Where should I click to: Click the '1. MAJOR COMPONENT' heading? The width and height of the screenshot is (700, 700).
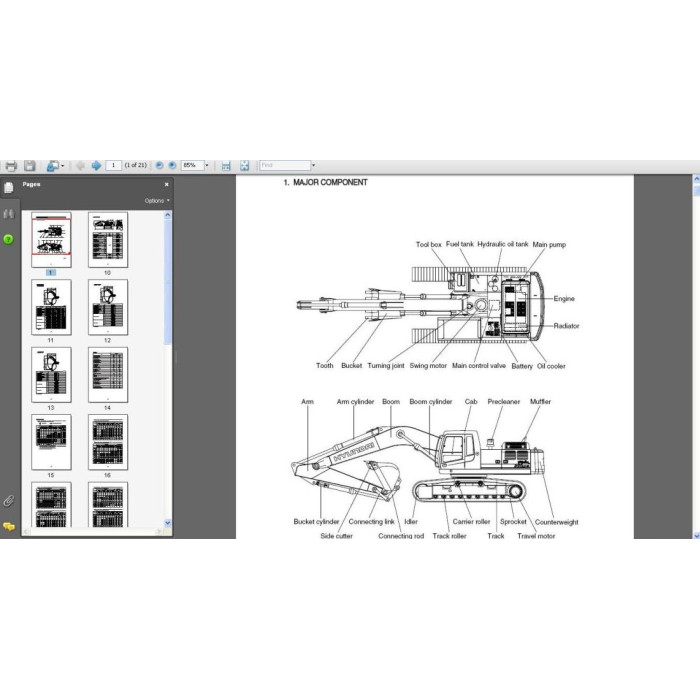[x=325, y=182]
